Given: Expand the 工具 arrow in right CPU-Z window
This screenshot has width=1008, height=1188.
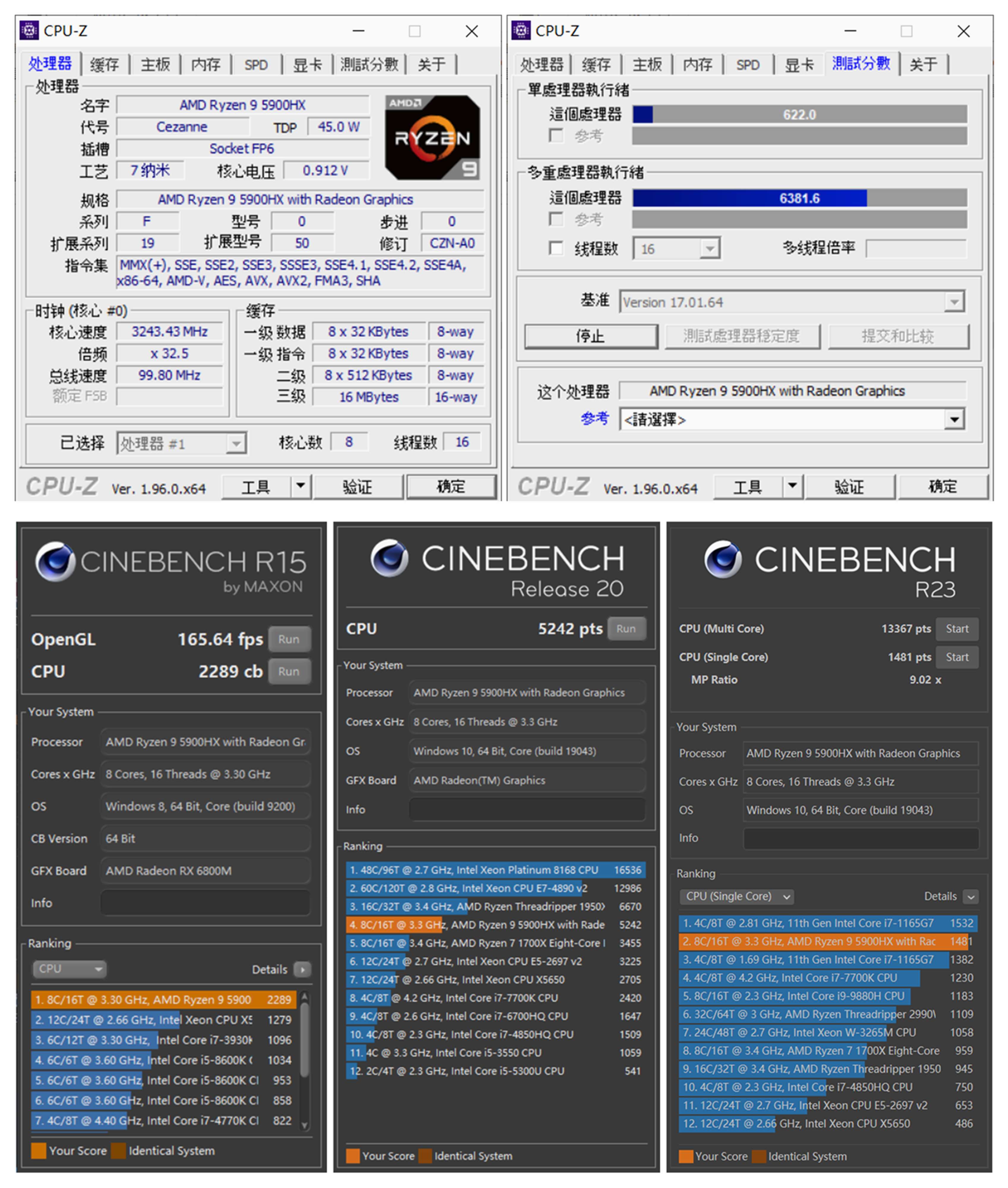Looking at the screenshot, I should (792, 486).
